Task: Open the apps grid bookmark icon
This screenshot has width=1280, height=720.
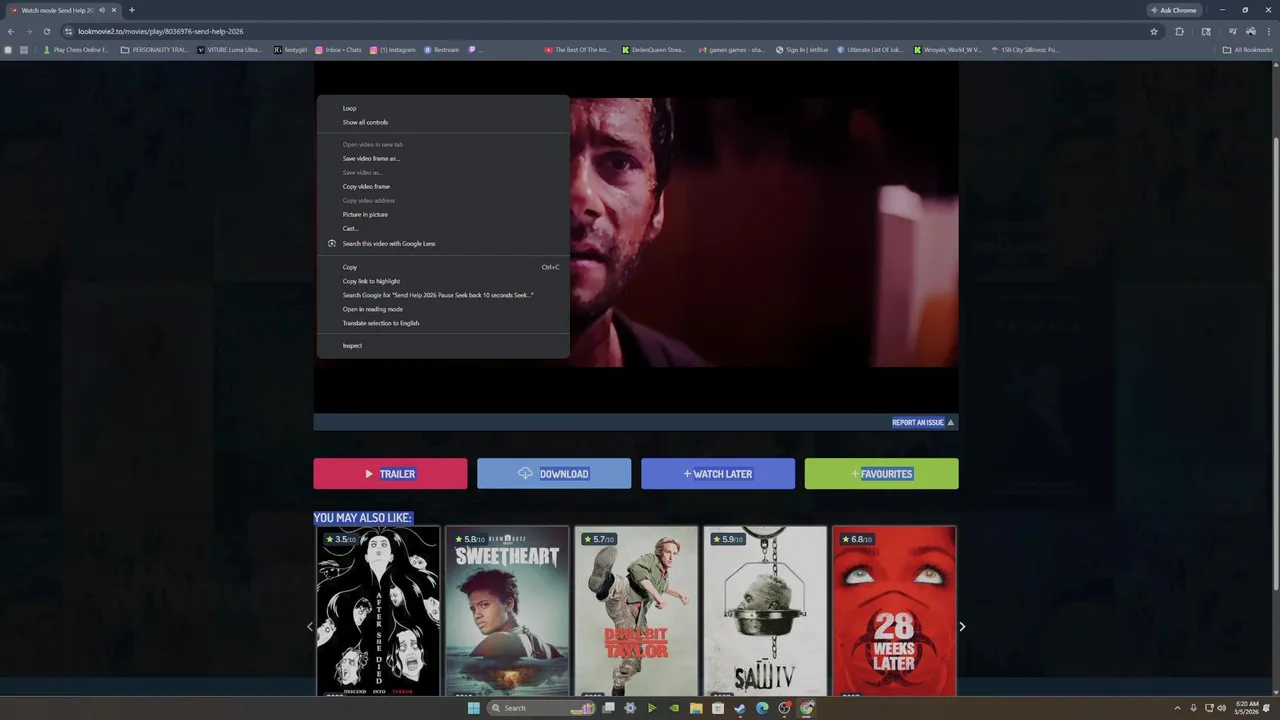Action: click(x=24, y=49)
